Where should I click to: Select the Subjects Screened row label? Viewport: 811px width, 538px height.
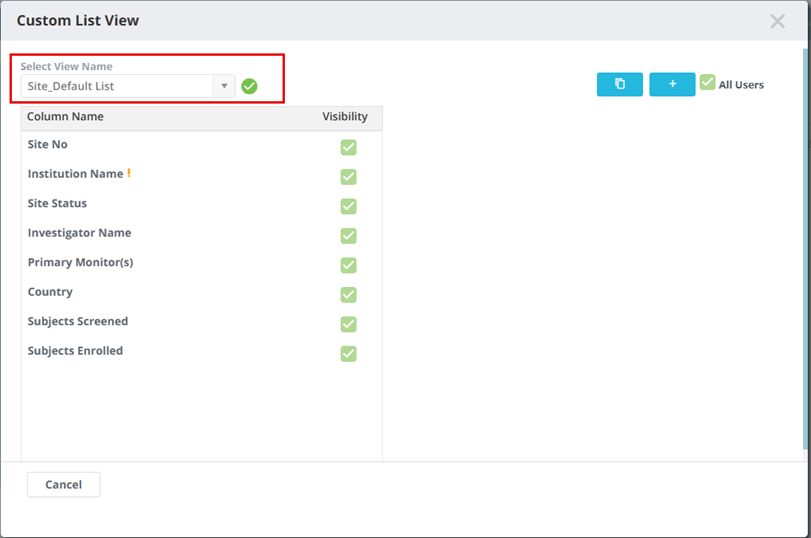pos(78,321)
